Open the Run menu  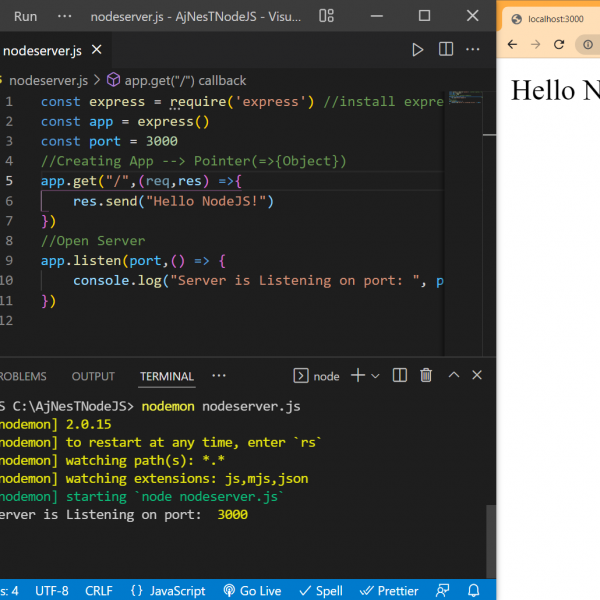(x=25, y=16)
